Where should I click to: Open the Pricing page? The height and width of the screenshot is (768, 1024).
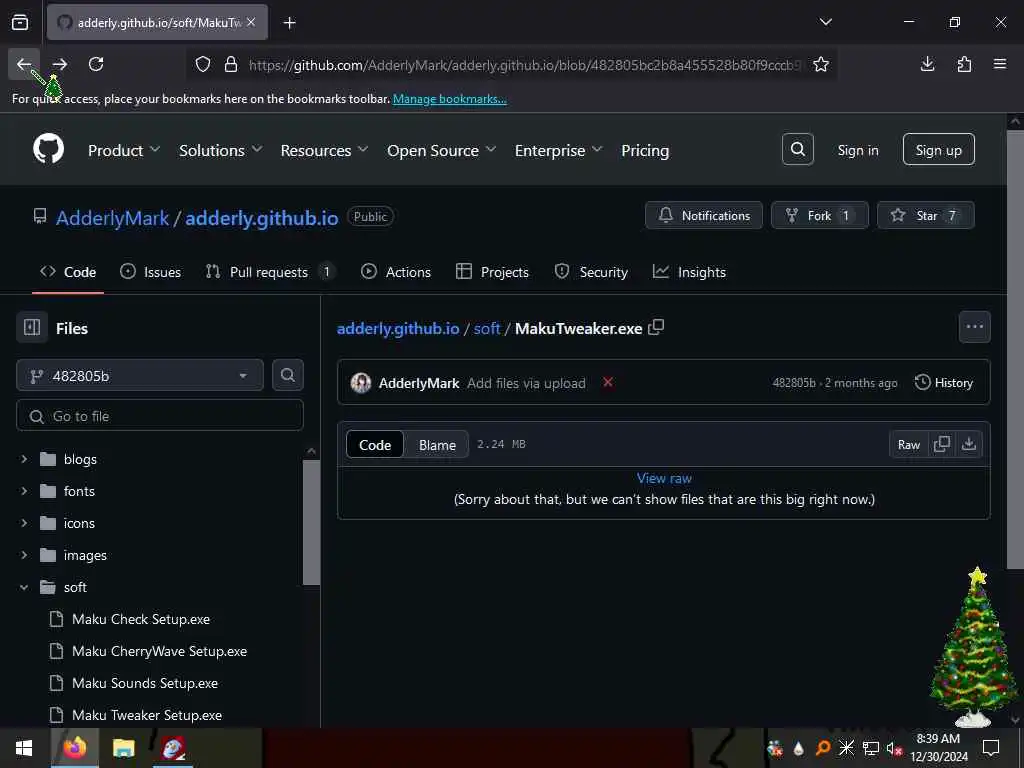point(645,150)
